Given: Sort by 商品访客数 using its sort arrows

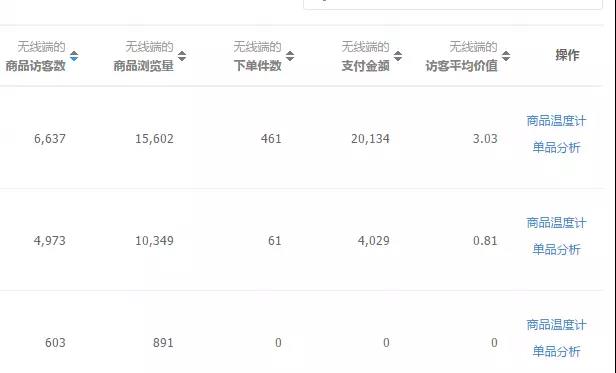Looking at the screenshot, I should 74,56.
